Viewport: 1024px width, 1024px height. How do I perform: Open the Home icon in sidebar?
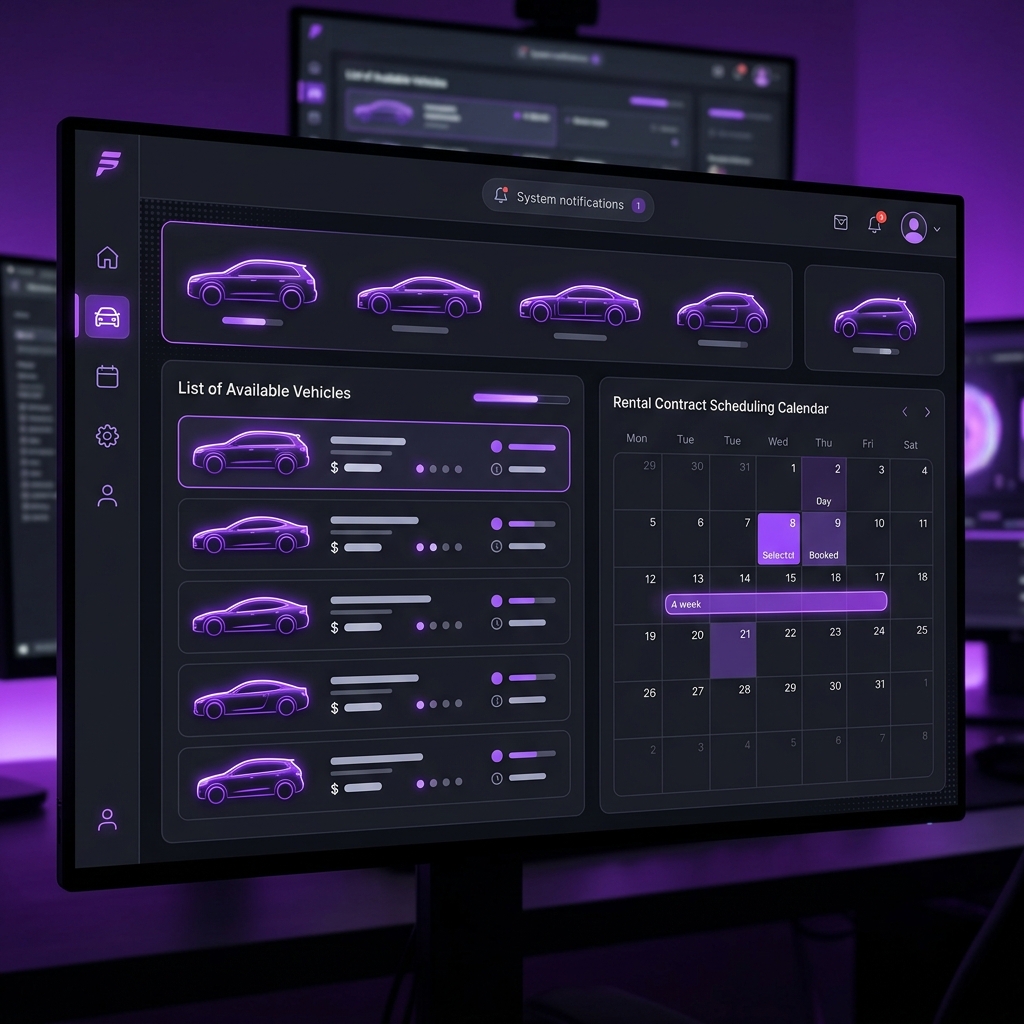108,257
